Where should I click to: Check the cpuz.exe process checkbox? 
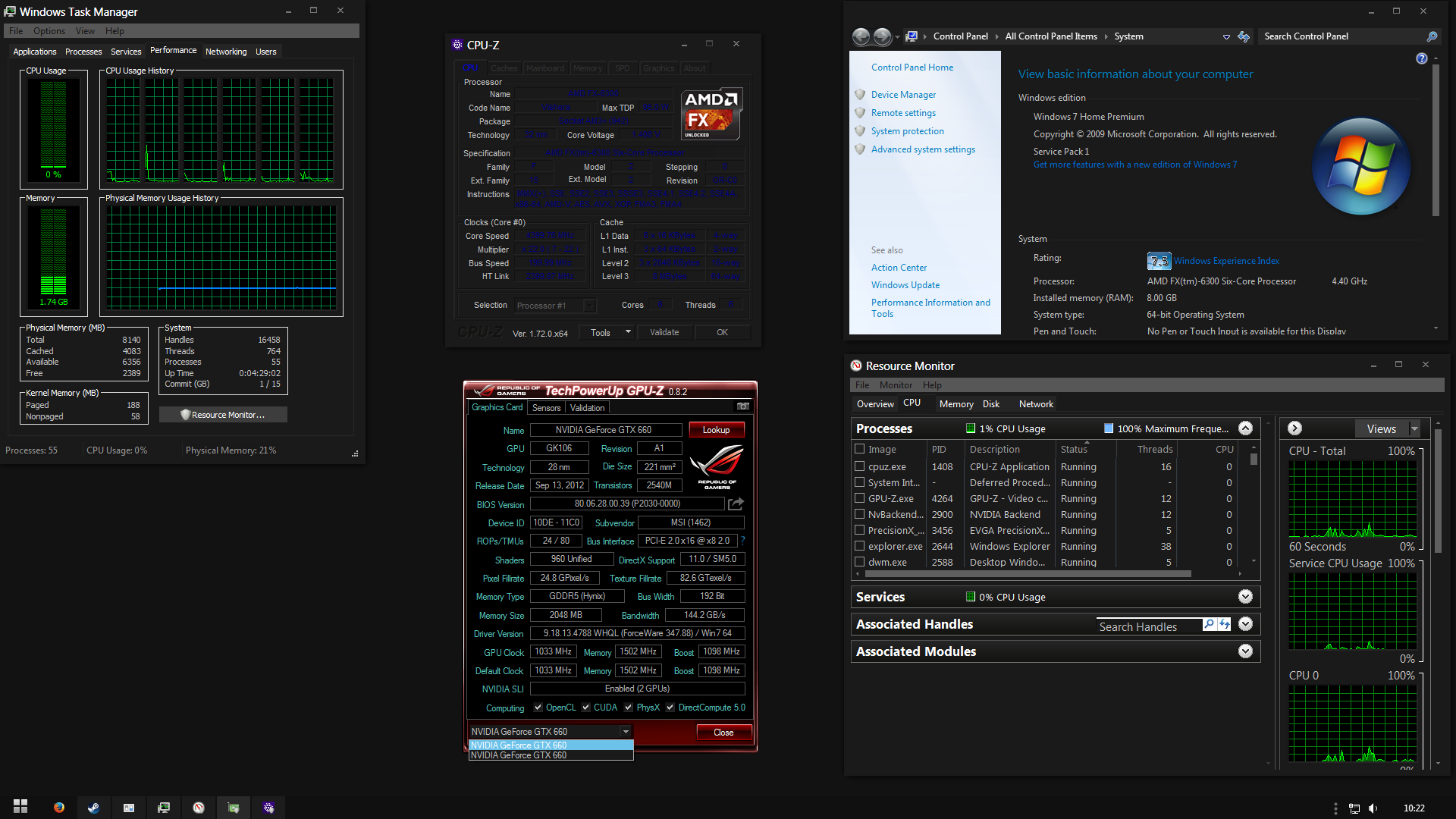click(860, 466)
